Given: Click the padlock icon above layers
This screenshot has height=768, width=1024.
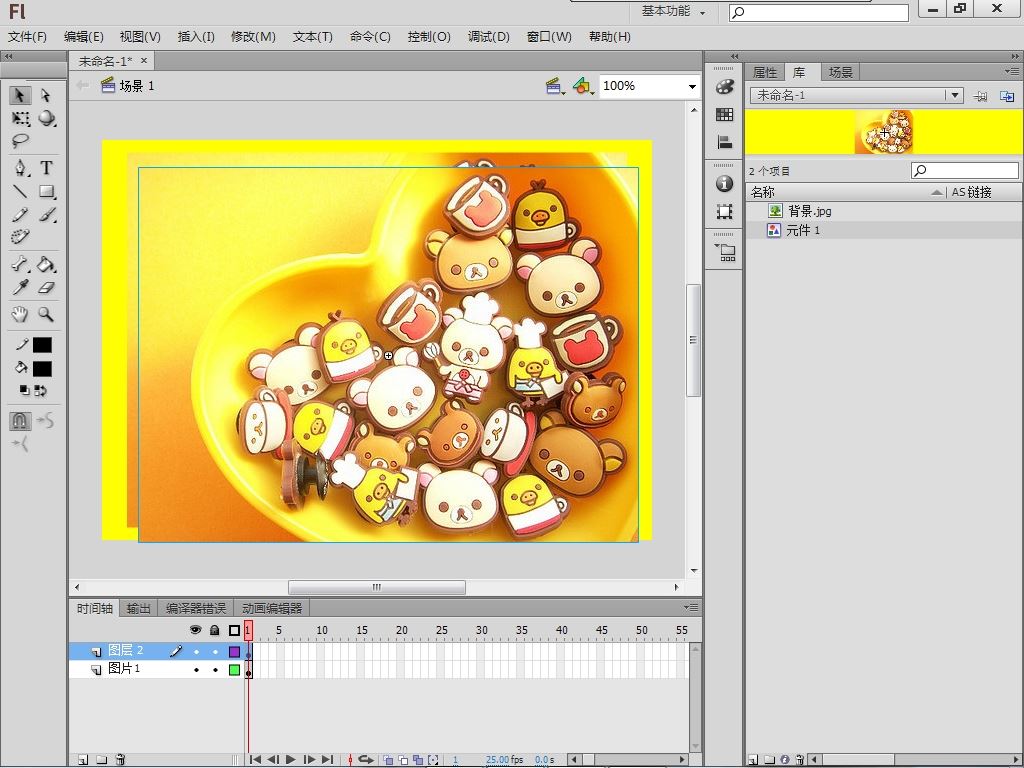Looking at the screenshot, I should (x=215, y=630).
